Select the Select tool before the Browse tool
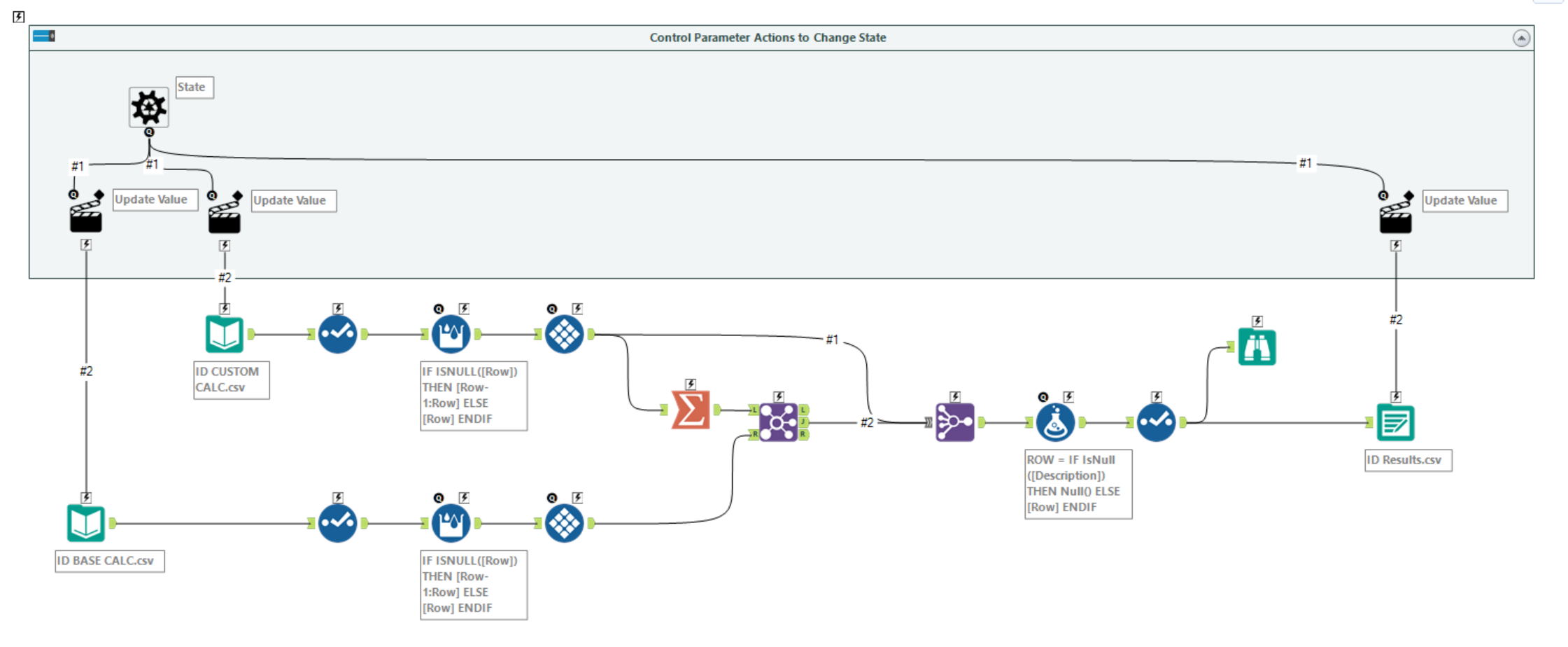 (x=1157, y=422)
